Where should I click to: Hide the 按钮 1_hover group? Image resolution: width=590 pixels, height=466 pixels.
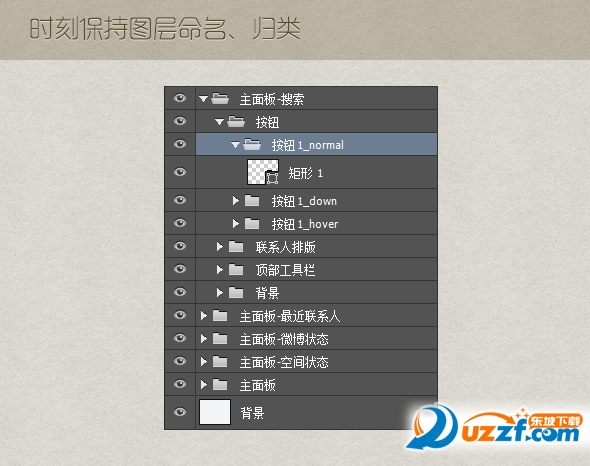click(x=180, y=223)
